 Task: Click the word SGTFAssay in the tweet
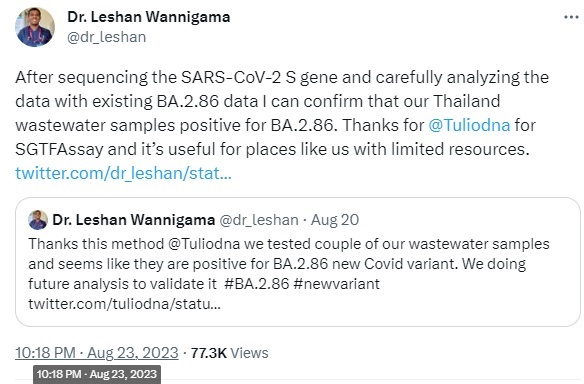pos(59,149)
